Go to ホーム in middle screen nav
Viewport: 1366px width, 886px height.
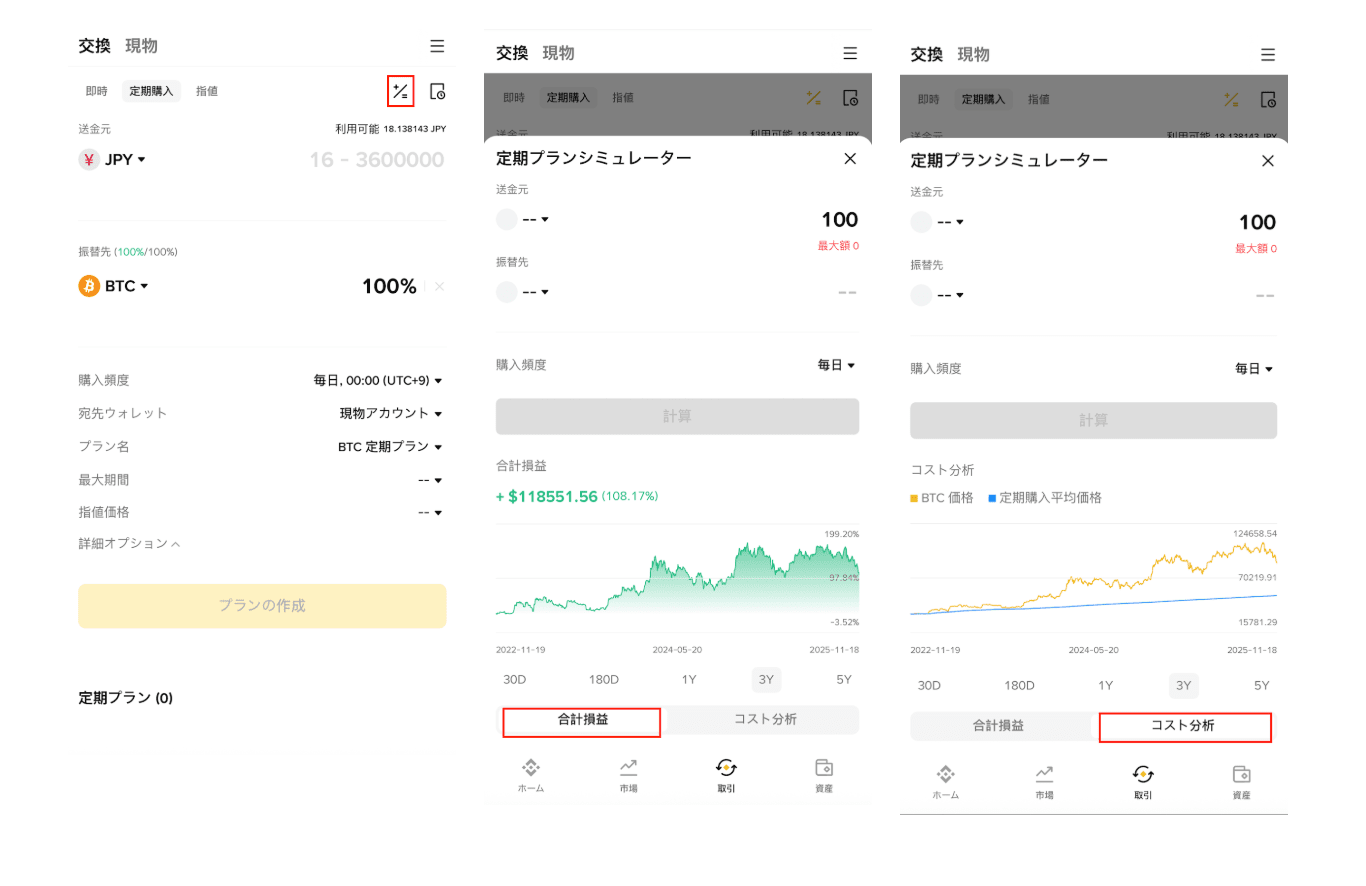coord(531,775)
